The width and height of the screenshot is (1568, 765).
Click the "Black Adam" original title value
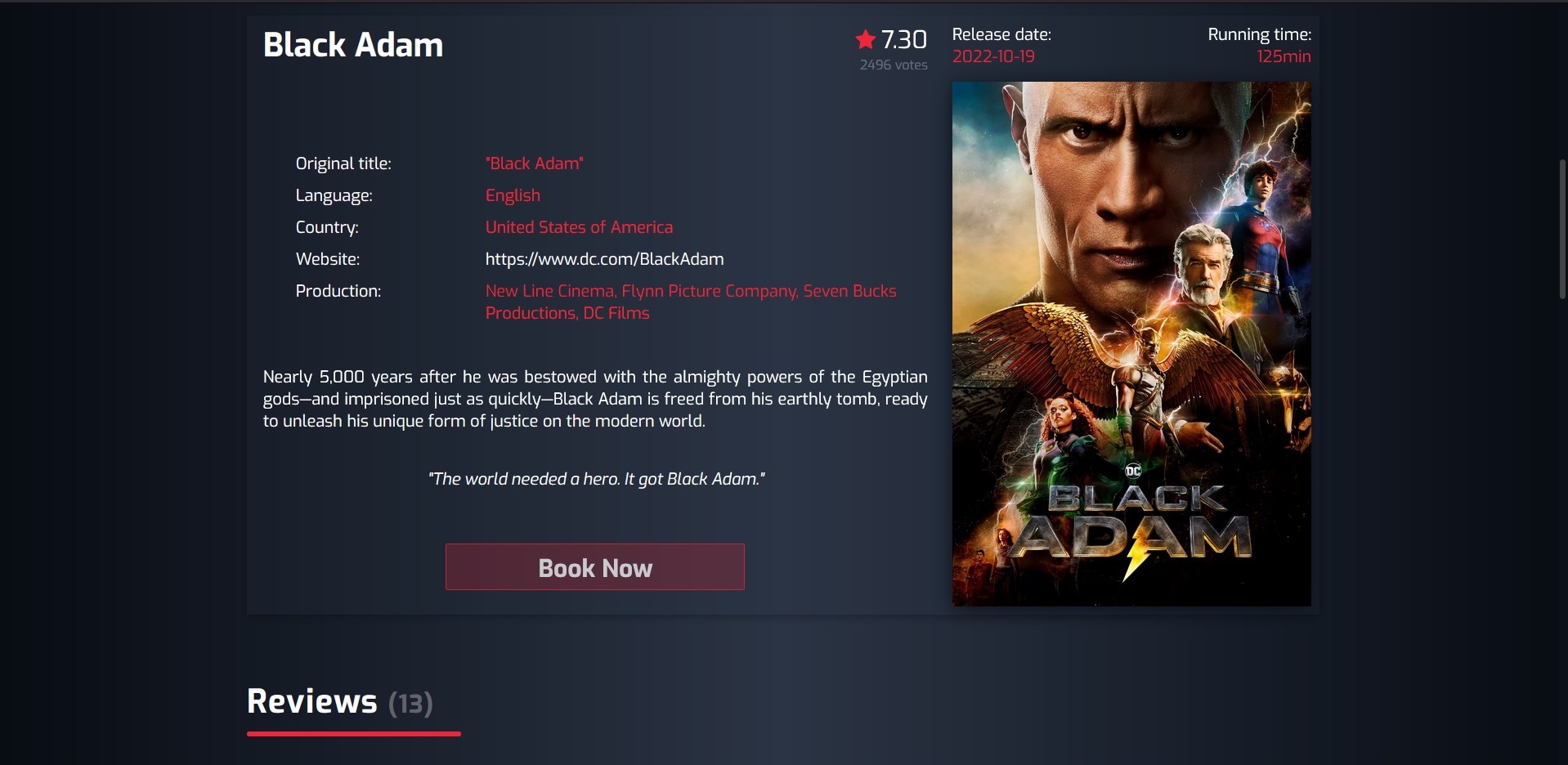[x=534, y=163]
